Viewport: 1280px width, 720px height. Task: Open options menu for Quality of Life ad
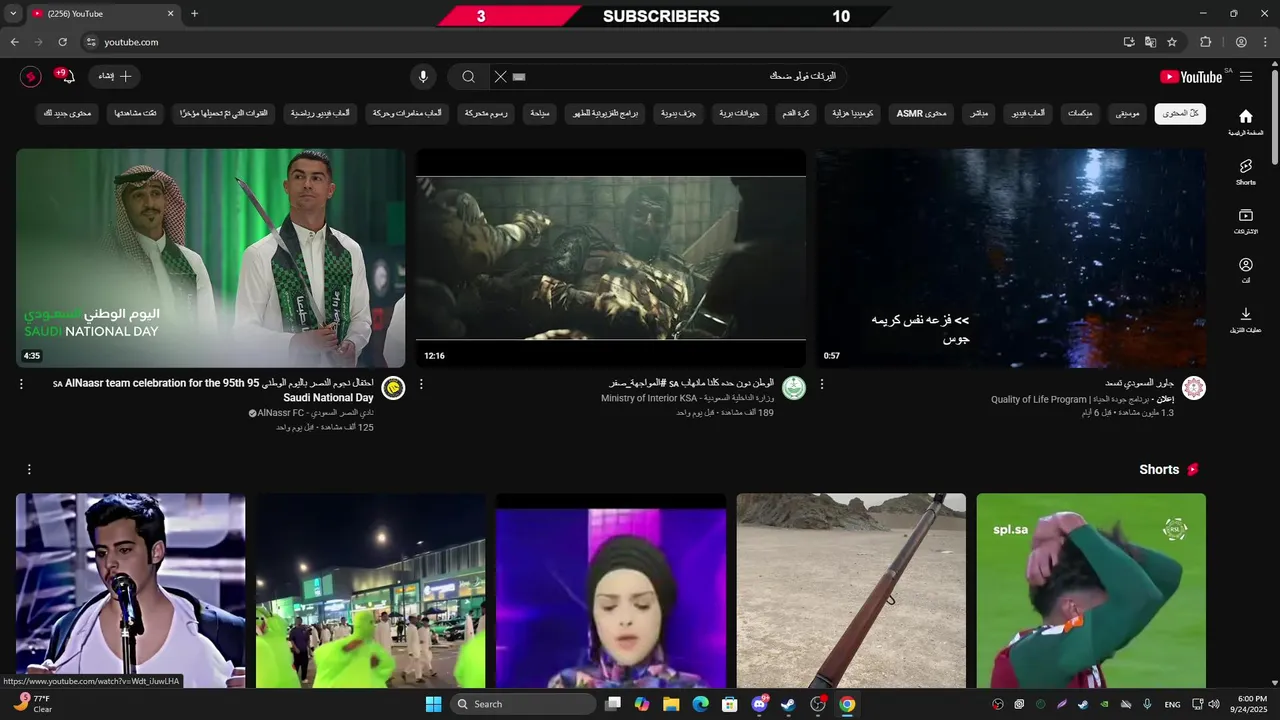click(822, 384)
